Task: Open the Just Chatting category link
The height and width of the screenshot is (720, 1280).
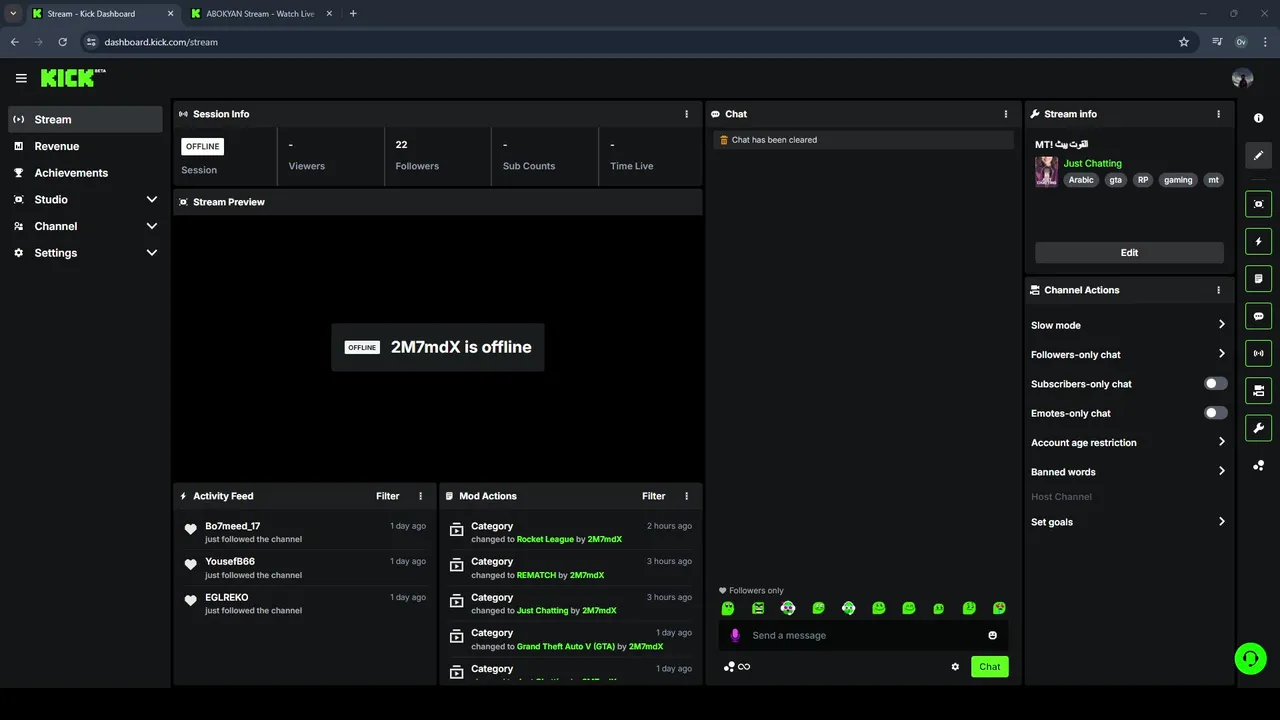Action: pyautogui.click(x=1092, y=163)
